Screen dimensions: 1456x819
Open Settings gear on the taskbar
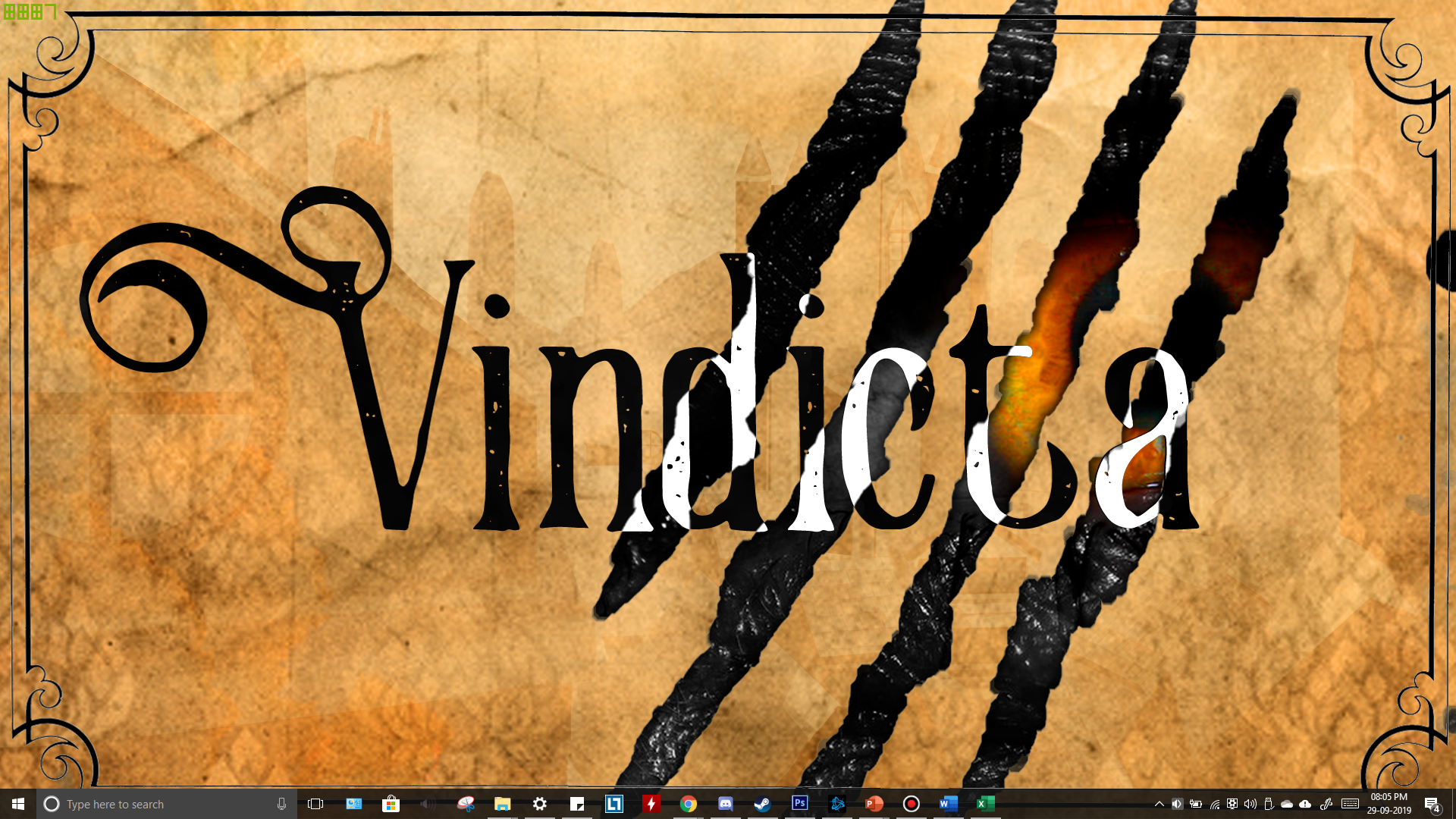coord(539,804)
